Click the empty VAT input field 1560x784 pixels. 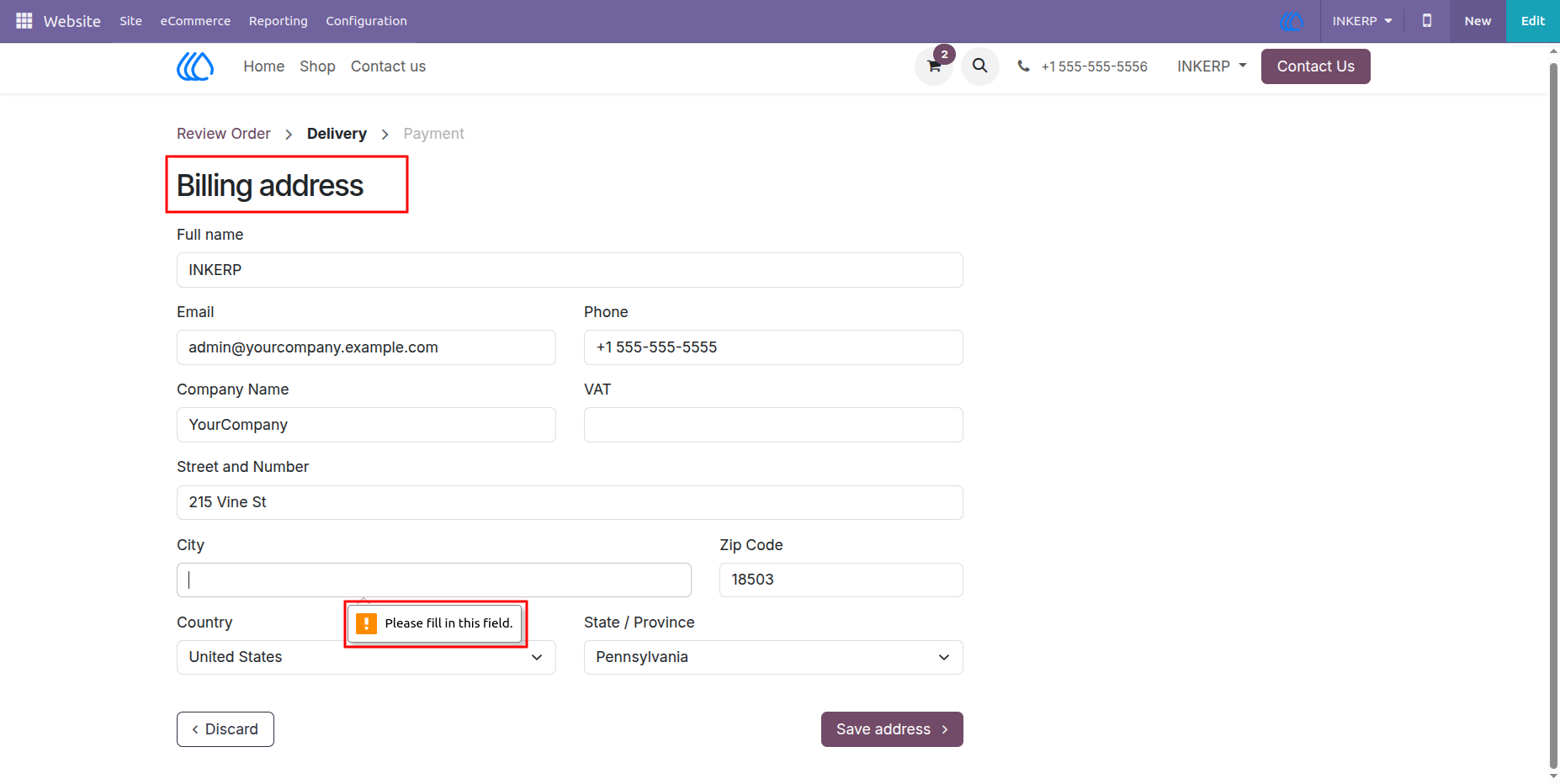(x=773, y=425)
